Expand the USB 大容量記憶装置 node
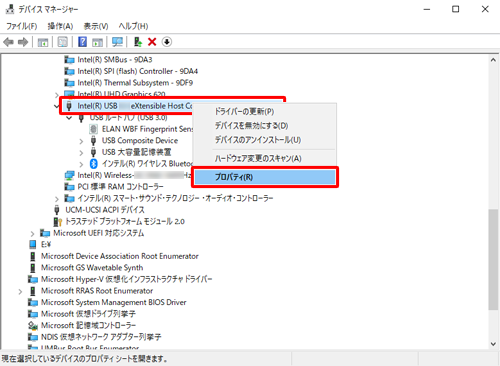This screenshot has height=366, width=500. coord(81,153)
